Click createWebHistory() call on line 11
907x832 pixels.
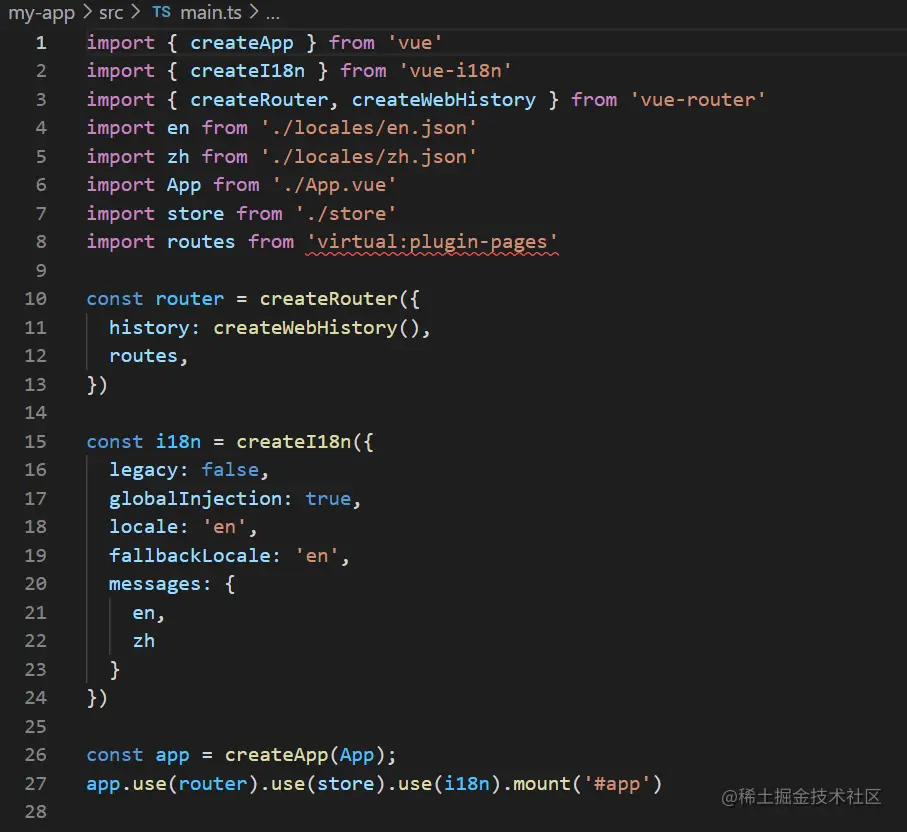316,328
